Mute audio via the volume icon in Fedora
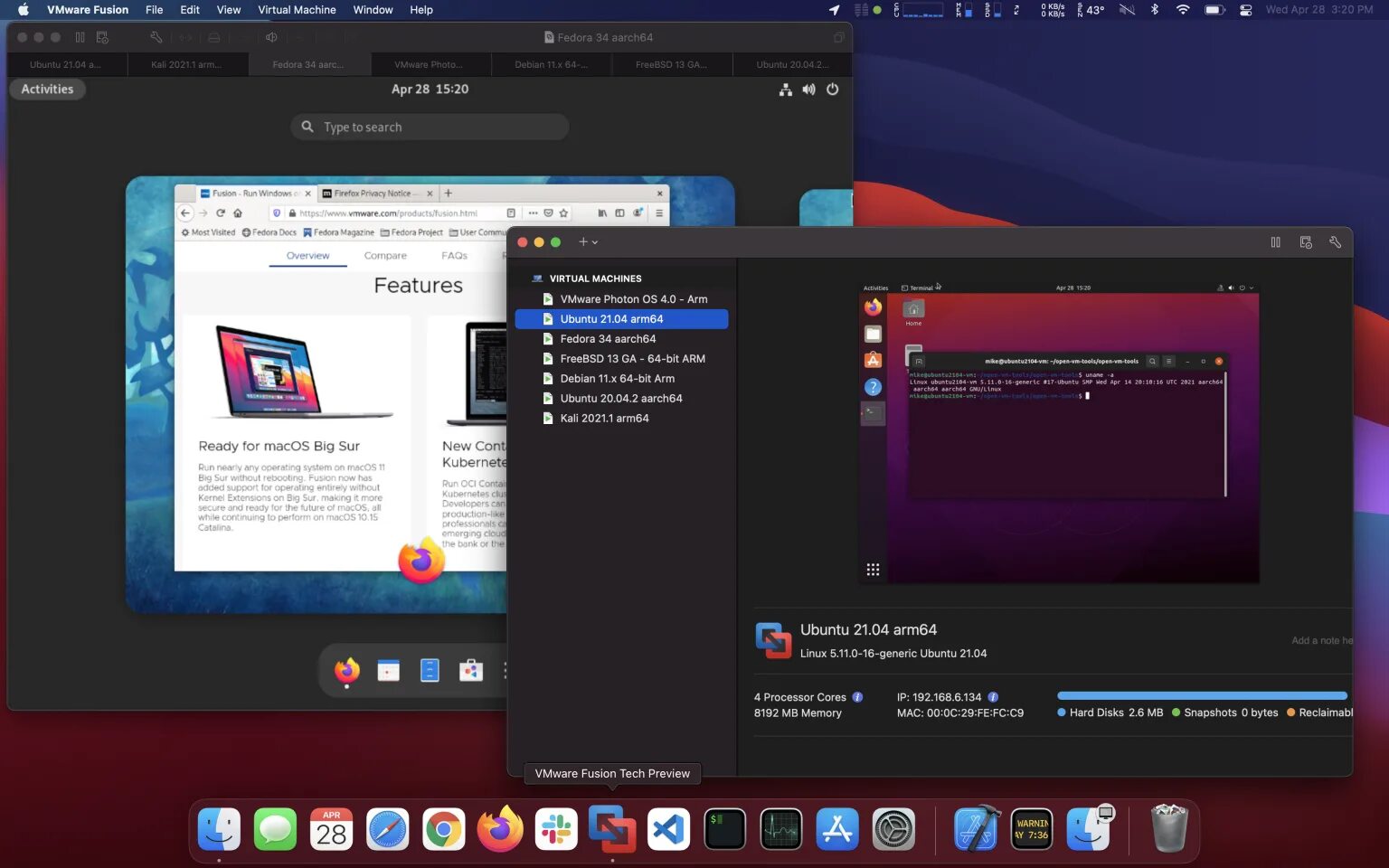 pos(809,90)
